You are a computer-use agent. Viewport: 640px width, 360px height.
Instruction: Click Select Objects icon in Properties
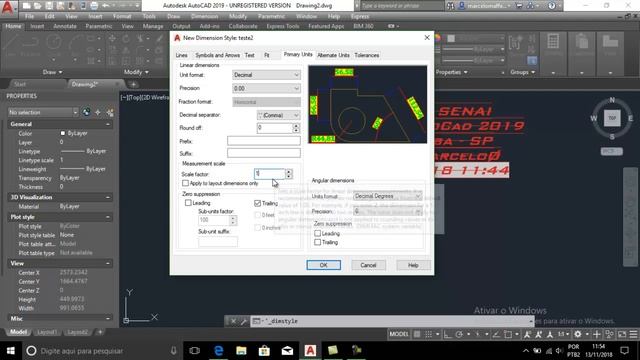pos(98,112)
